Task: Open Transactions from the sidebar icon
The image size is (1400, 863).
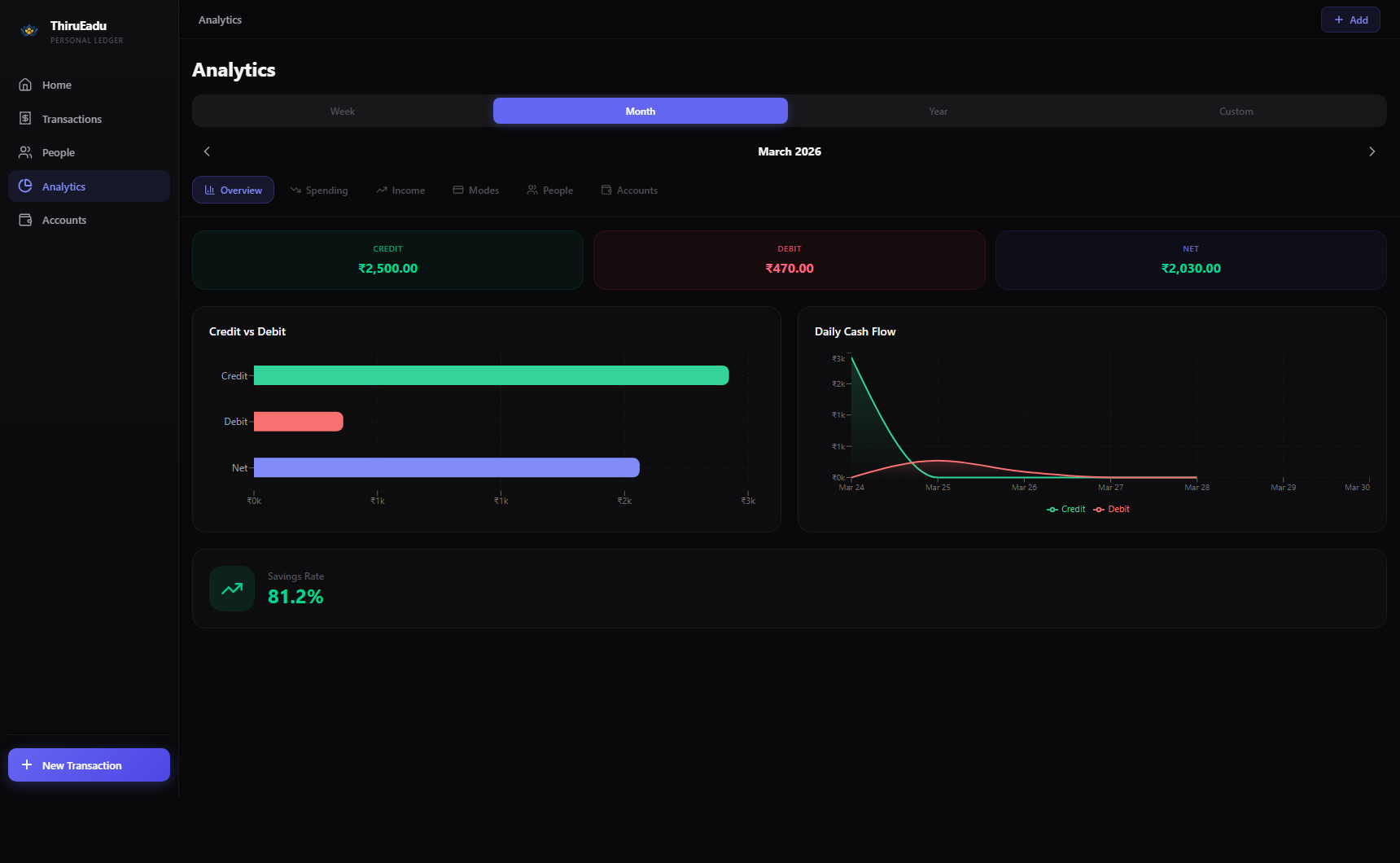Action: [25, 118]
